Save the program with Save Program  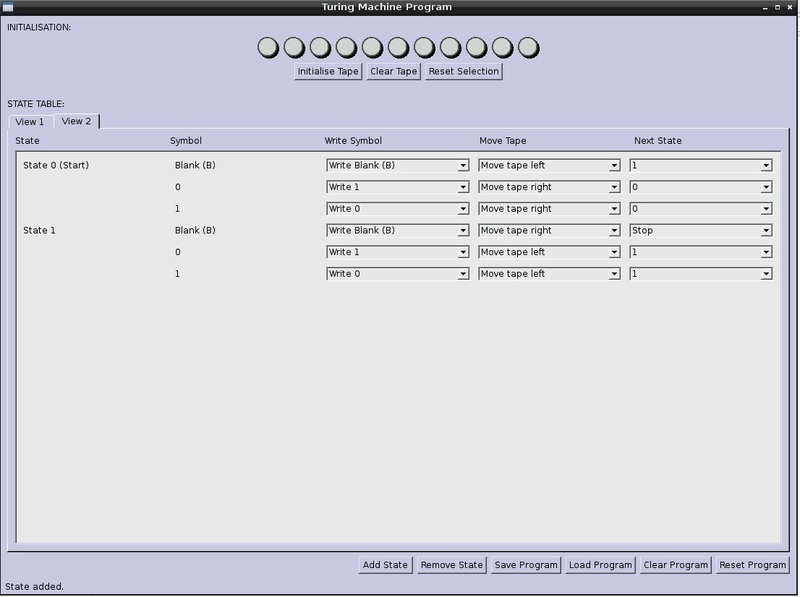tap(526, 565)
